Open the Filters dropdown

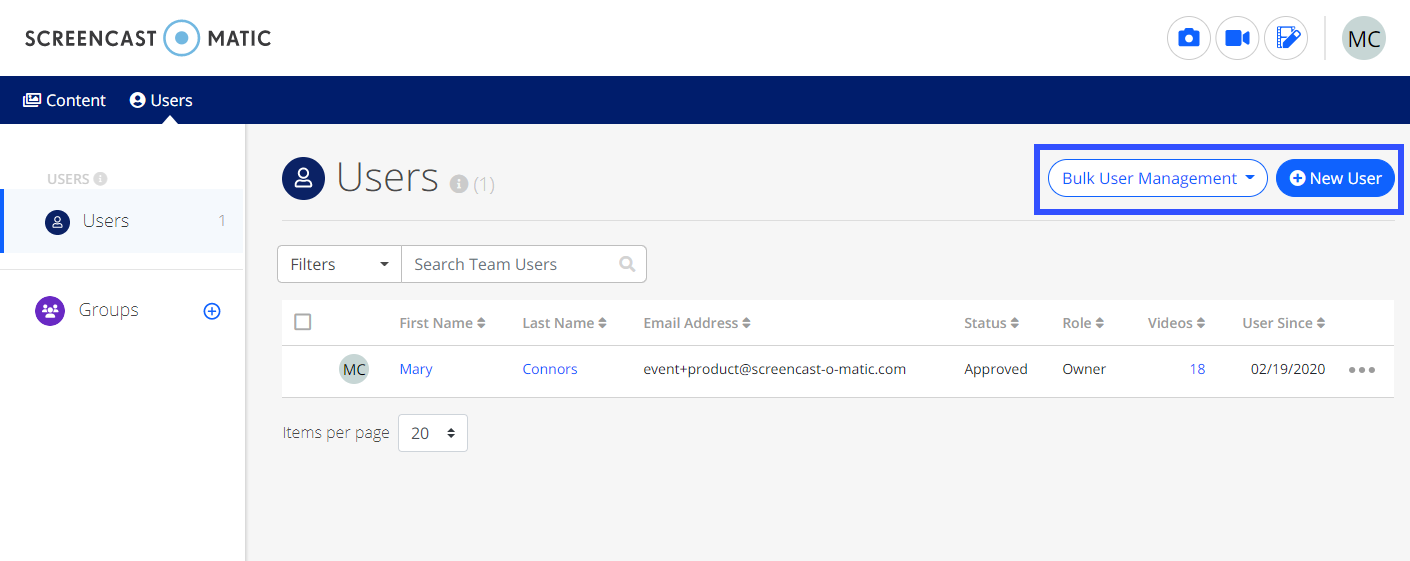(339, 264)
